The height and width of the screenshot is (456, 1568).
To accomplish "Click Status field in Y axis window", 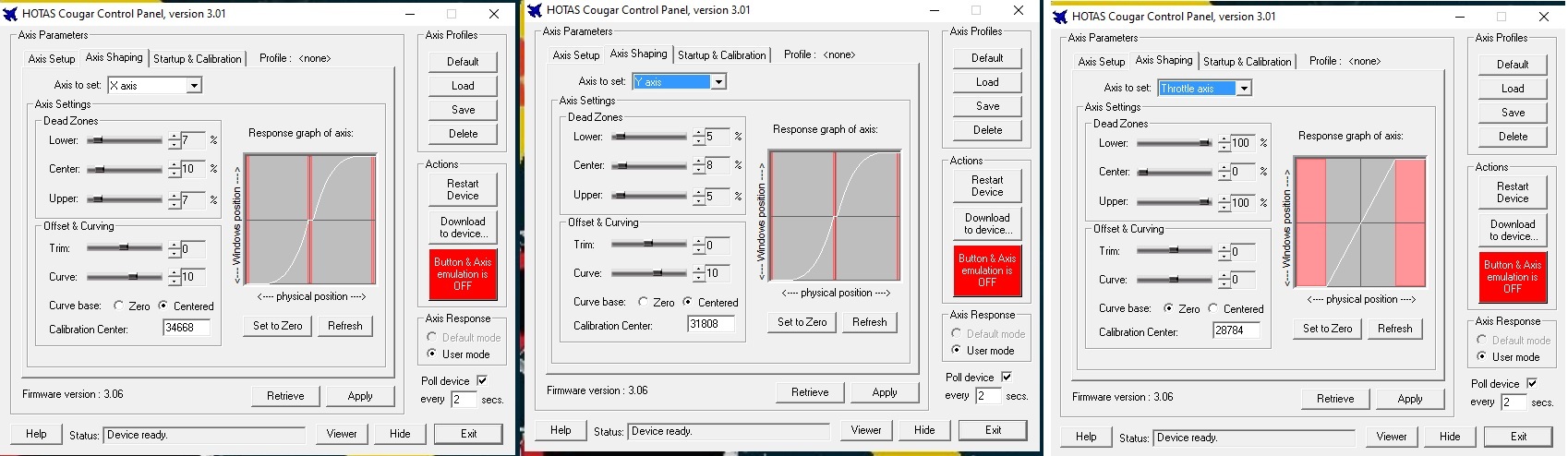I will pos(729,431).
